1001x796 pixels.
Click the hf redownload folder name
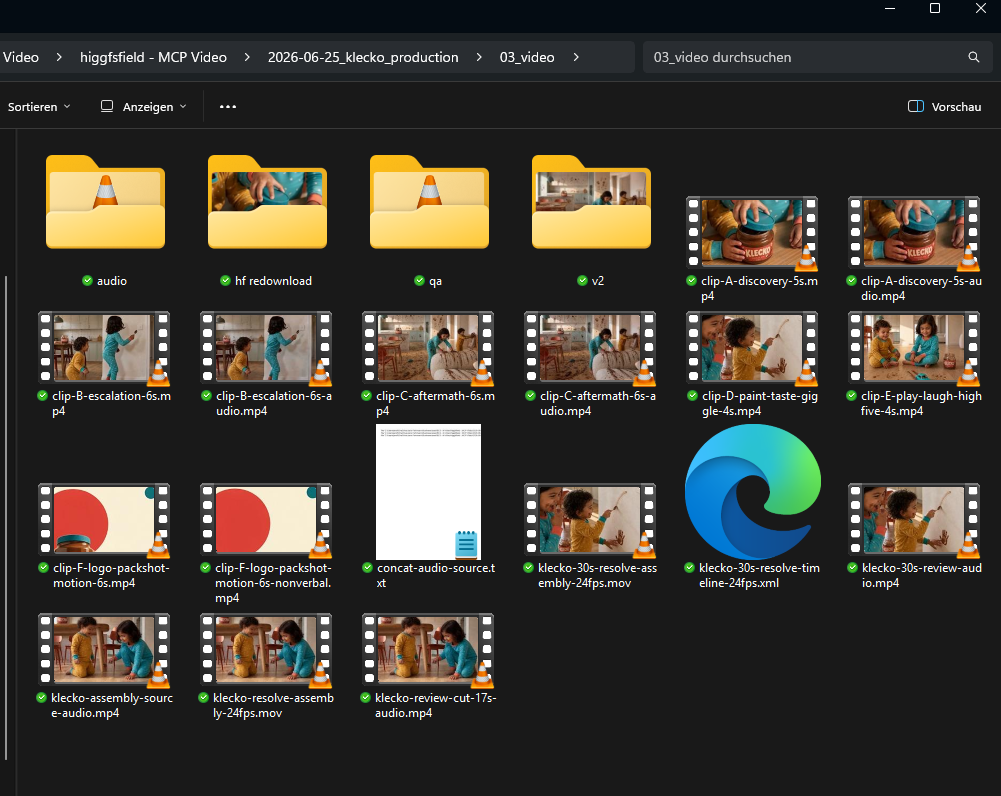[x=273, y=281]
